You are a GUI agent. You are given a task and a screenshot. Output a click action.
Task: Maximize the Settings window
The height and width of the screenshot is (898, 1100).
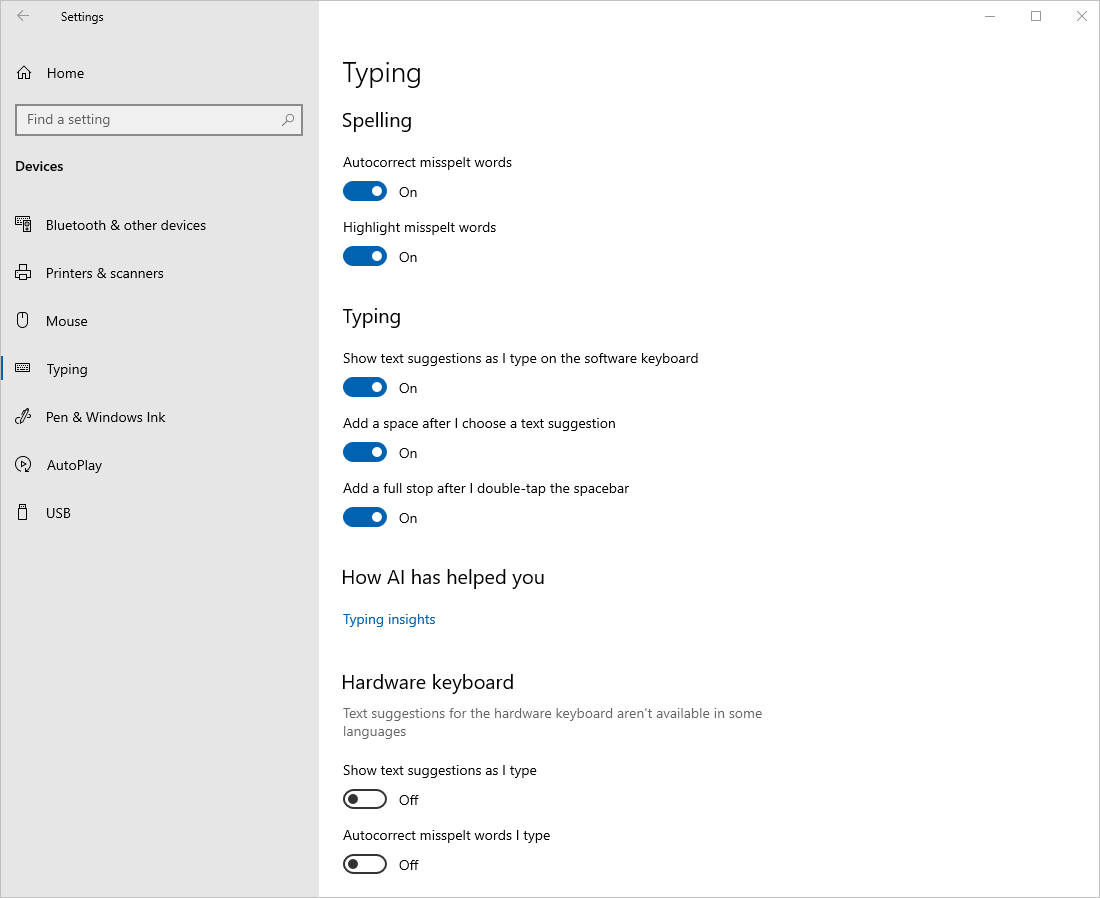pyautogui.click(x=1035, y=16)
